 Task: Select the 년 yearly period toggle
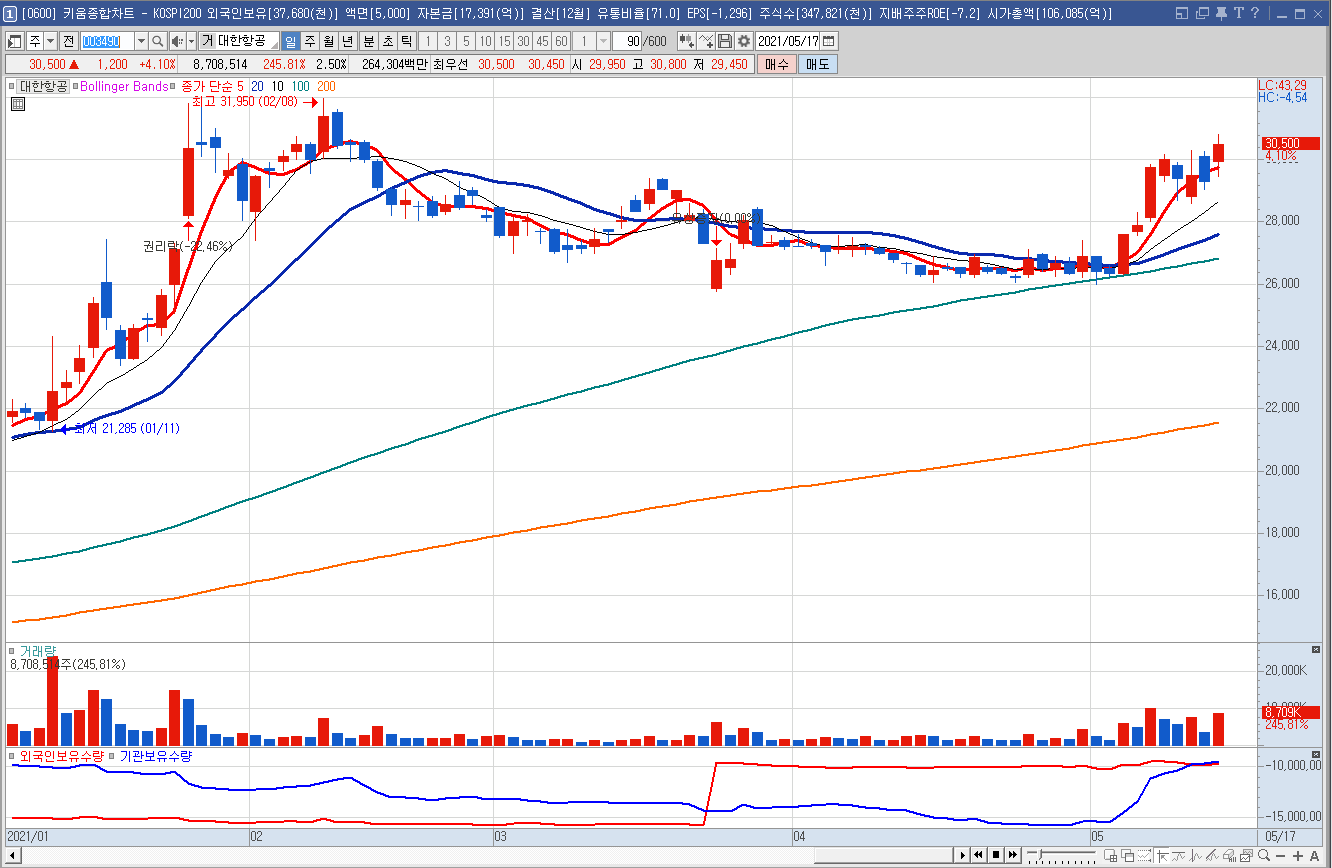click(x=347, y=41)
